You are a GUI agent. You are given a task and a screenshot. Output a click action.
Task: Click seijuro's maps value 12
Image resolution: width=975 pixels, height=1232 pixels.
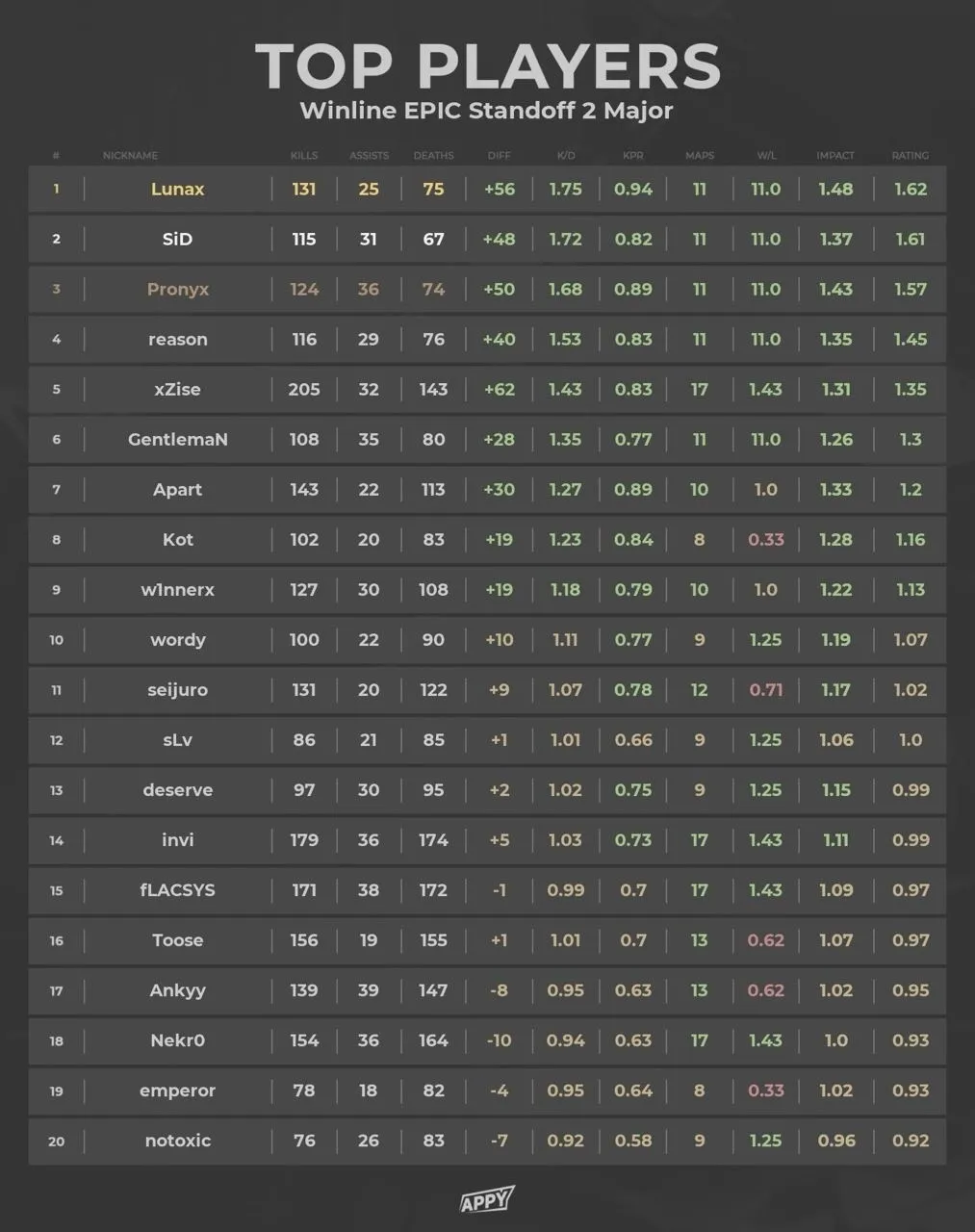700,690
